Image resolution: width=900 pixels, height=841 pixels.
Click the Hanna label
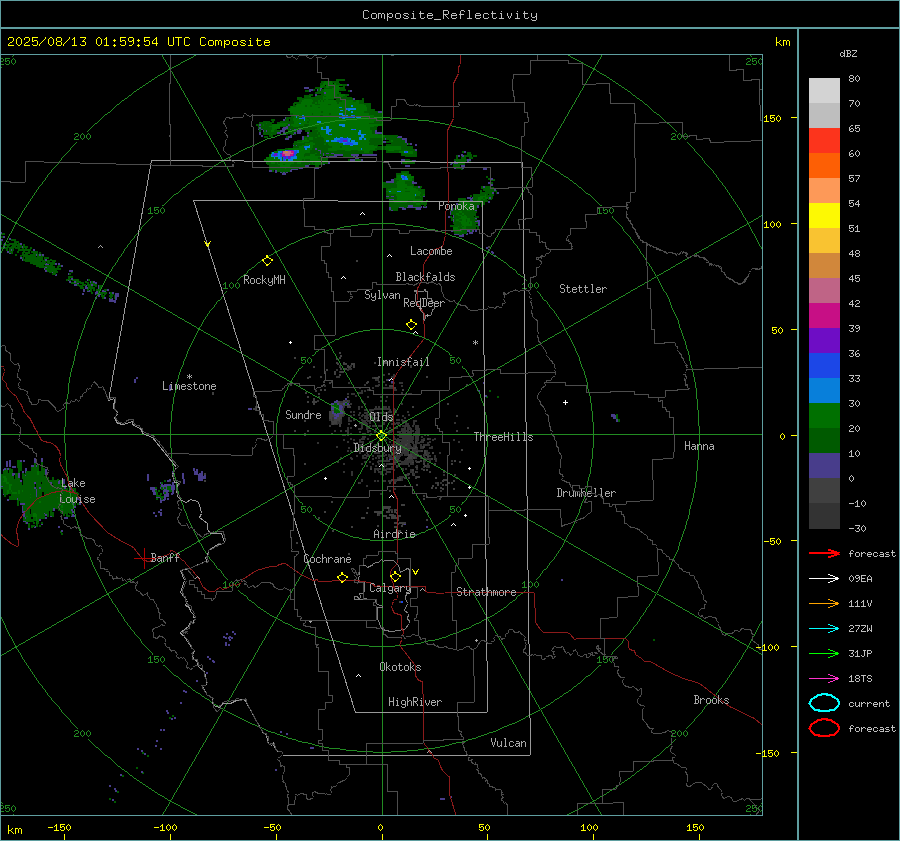coord(699,446)
